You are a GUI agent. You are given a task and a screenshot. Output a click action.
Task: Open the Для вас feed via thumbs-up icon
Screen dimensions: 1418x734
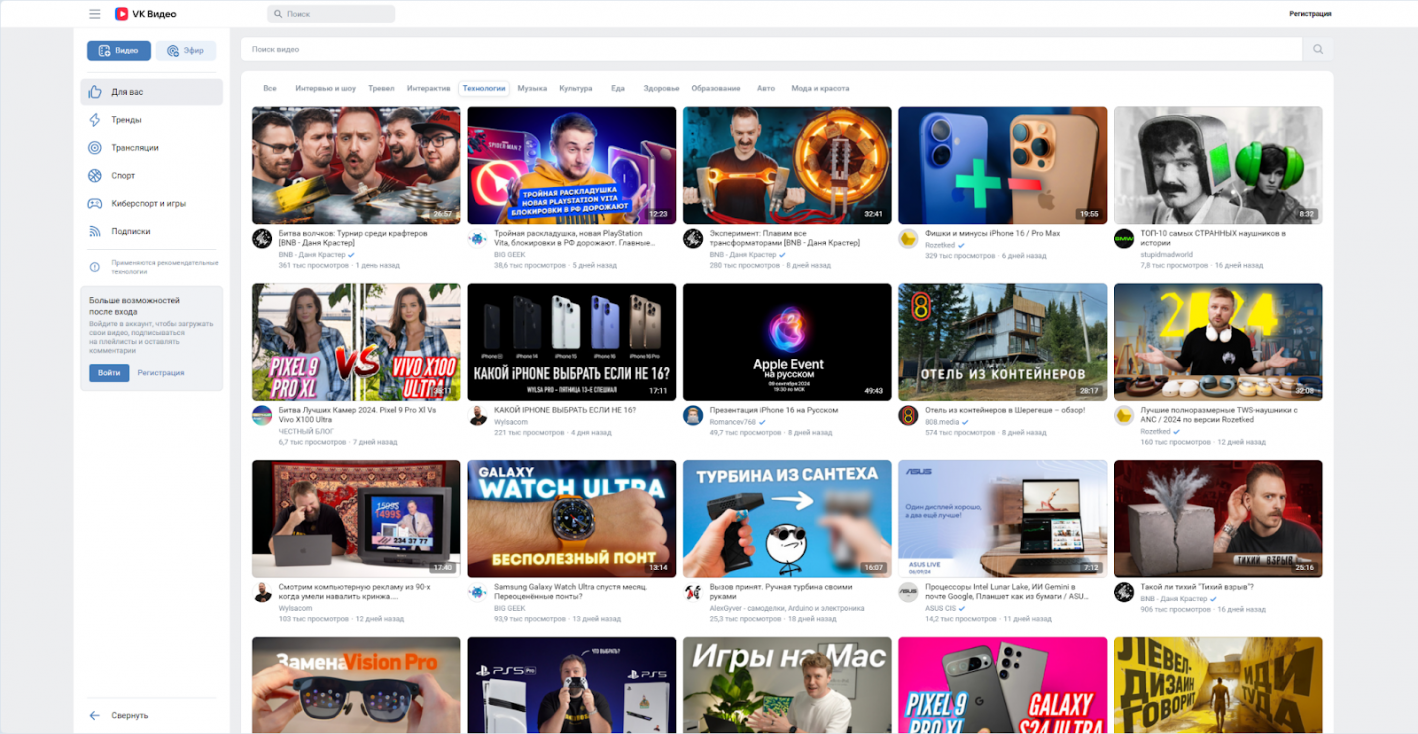[95, 92]
